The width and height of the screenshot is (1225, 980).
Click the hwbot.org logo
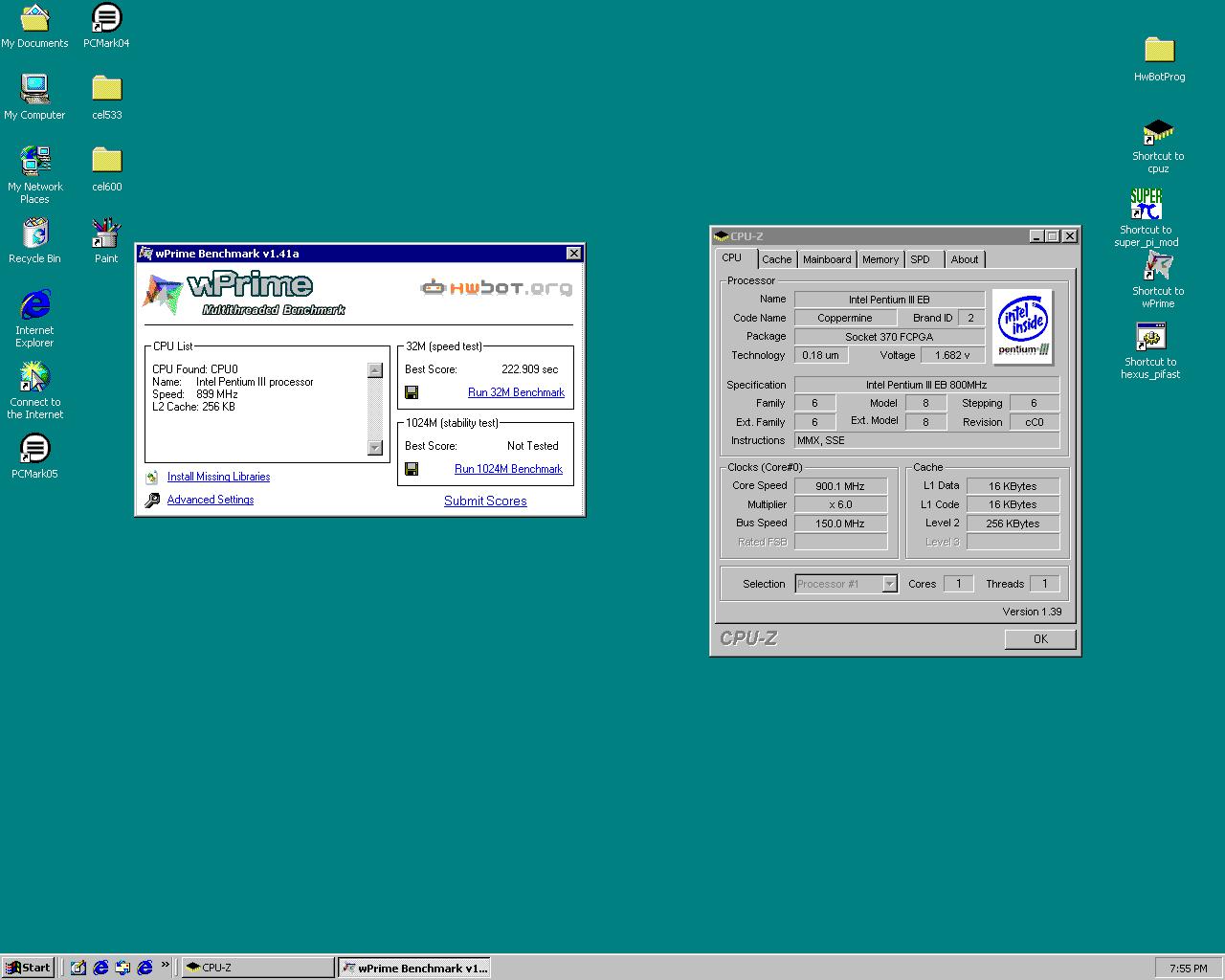498,287
